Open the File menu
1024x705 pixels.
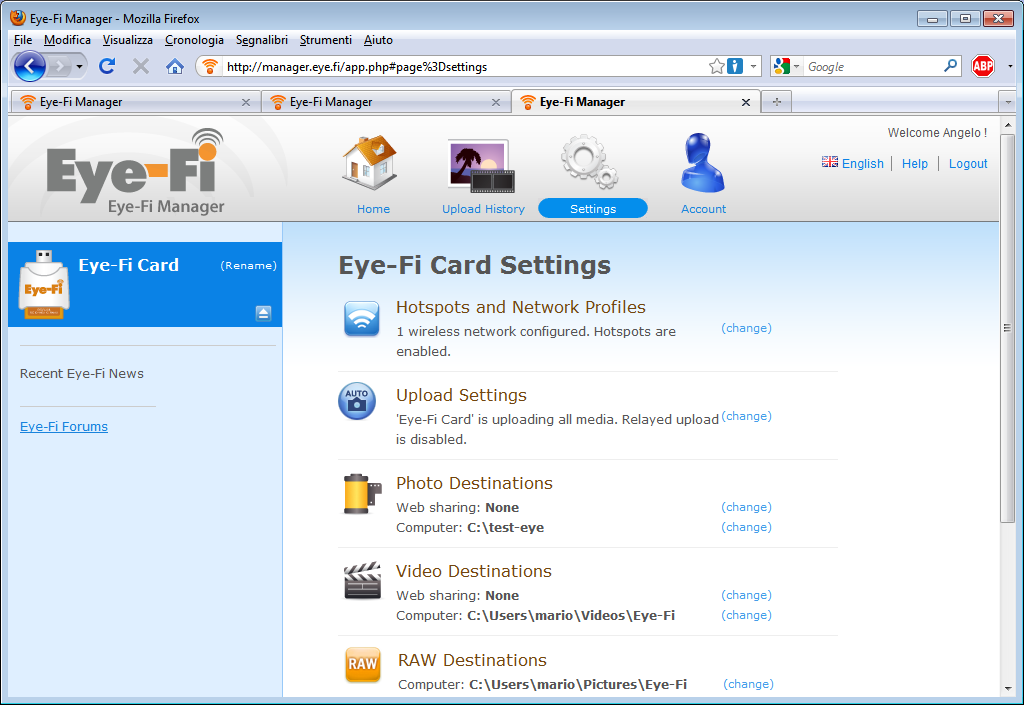pyautogui.click(x=23, y=40)
